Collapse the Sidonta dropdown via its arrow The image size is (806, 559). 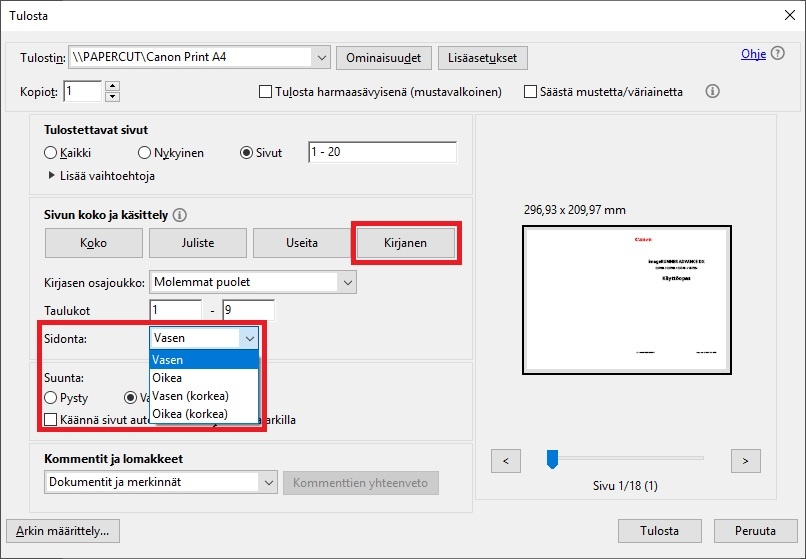click(249, 338)
